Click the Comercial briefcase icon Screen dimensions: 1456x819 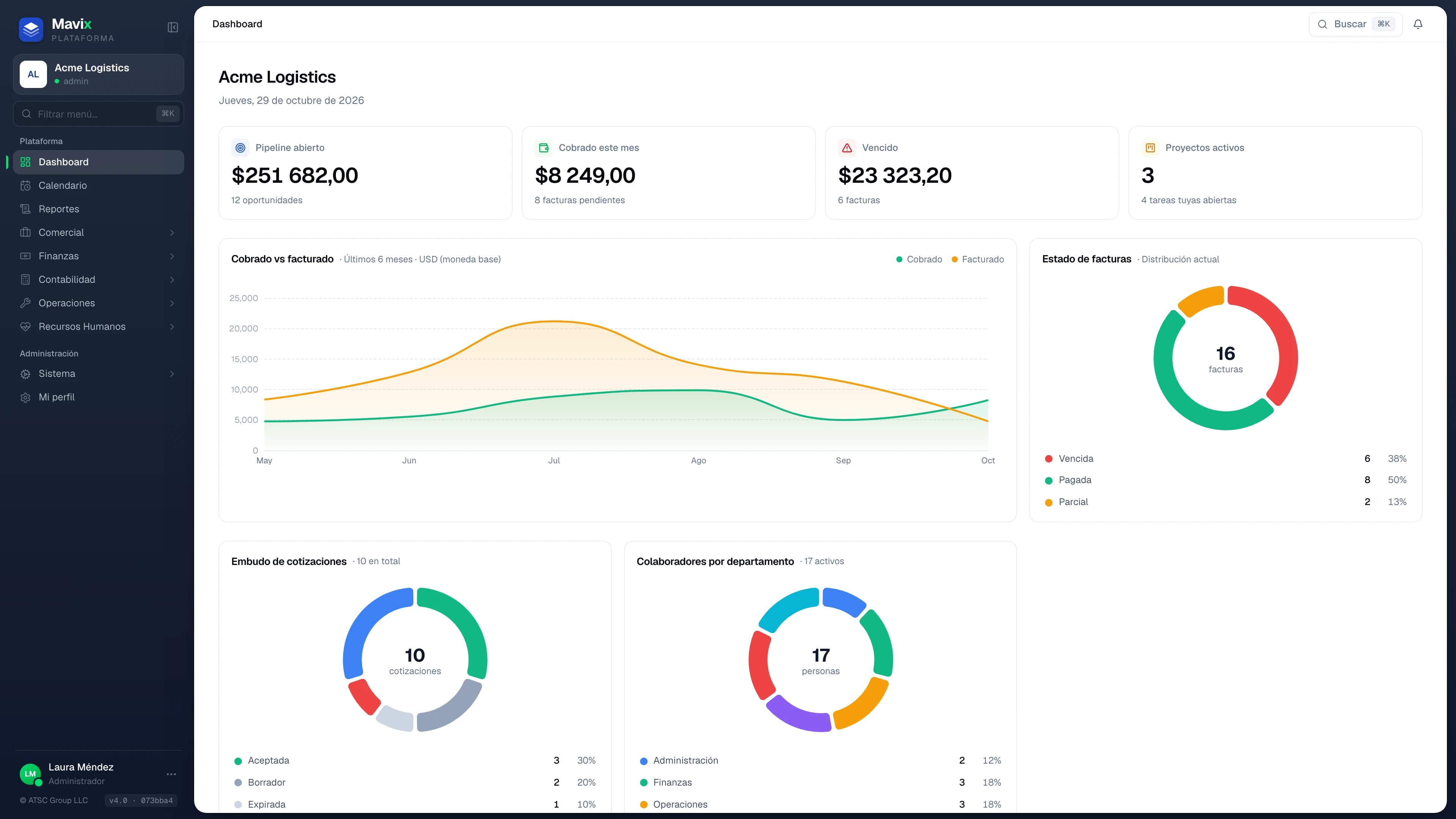[25, 232]
